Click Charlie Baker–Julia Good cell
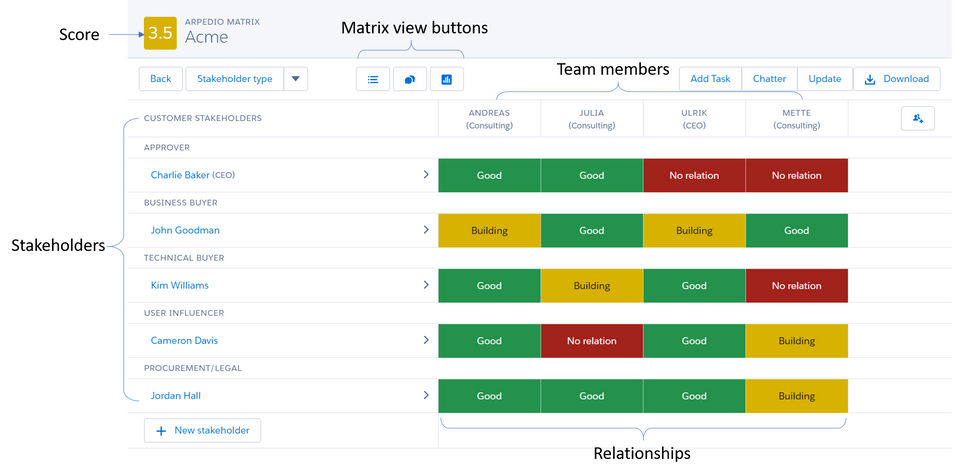The image size is (960, 475). 591,175
